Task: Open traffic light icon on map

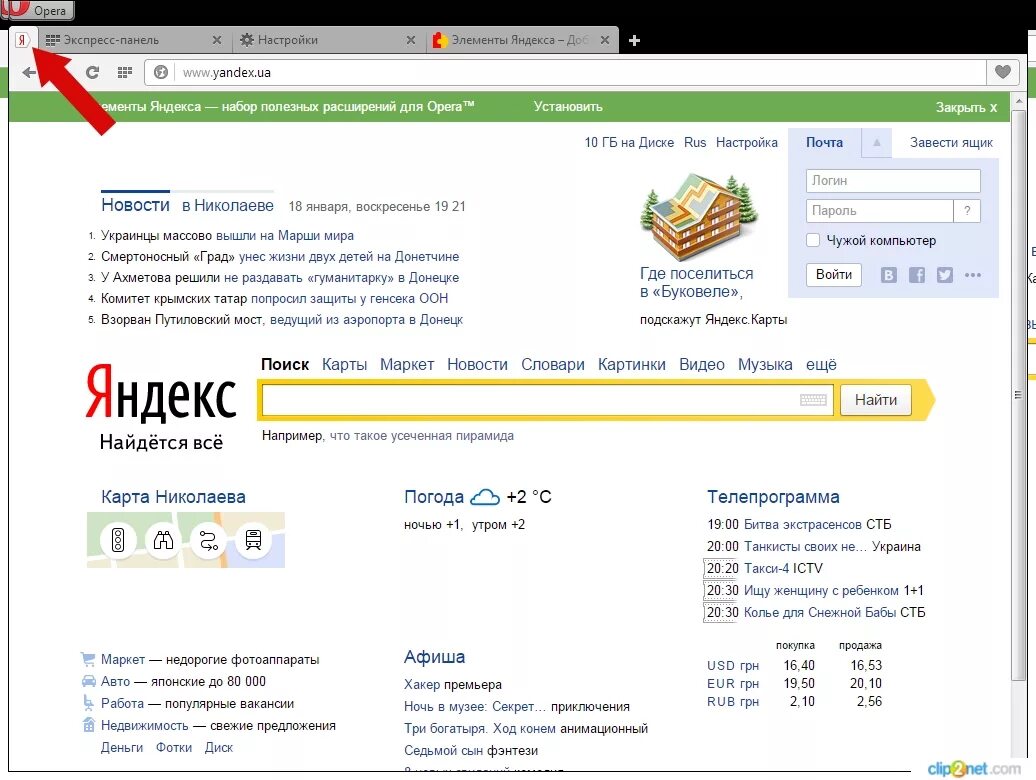Action: [118, 540]
